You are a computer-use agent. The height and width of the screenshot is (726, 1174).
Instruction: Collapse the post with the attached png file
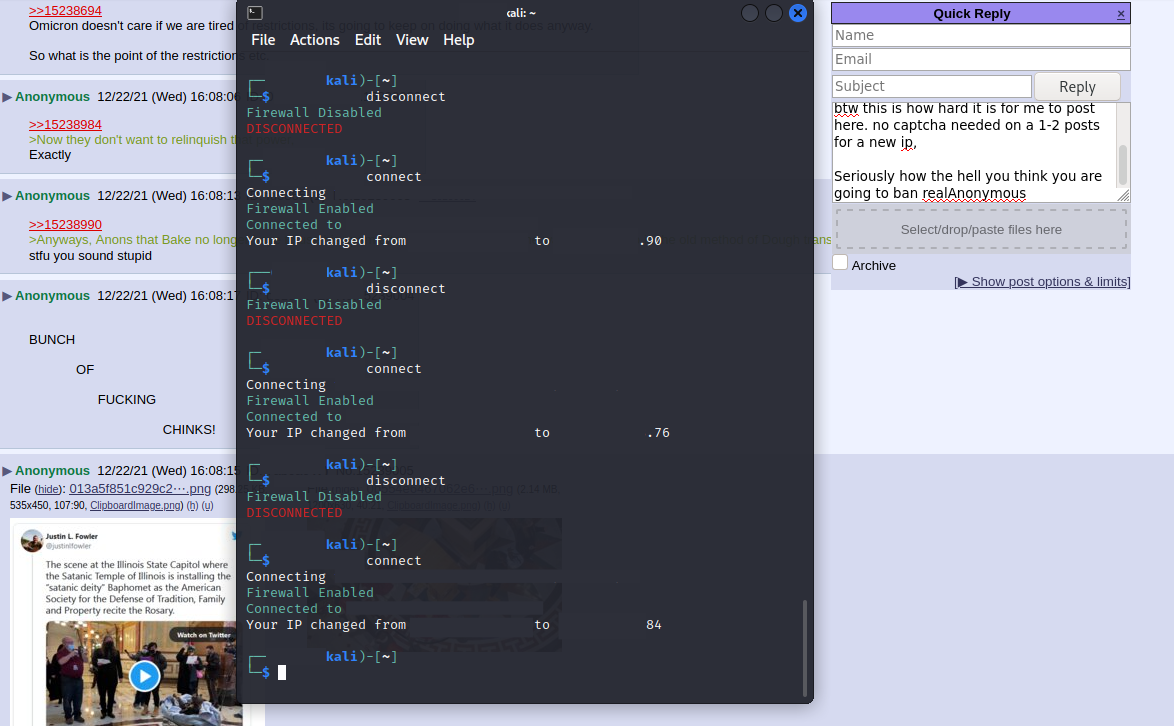click(7, 472)
